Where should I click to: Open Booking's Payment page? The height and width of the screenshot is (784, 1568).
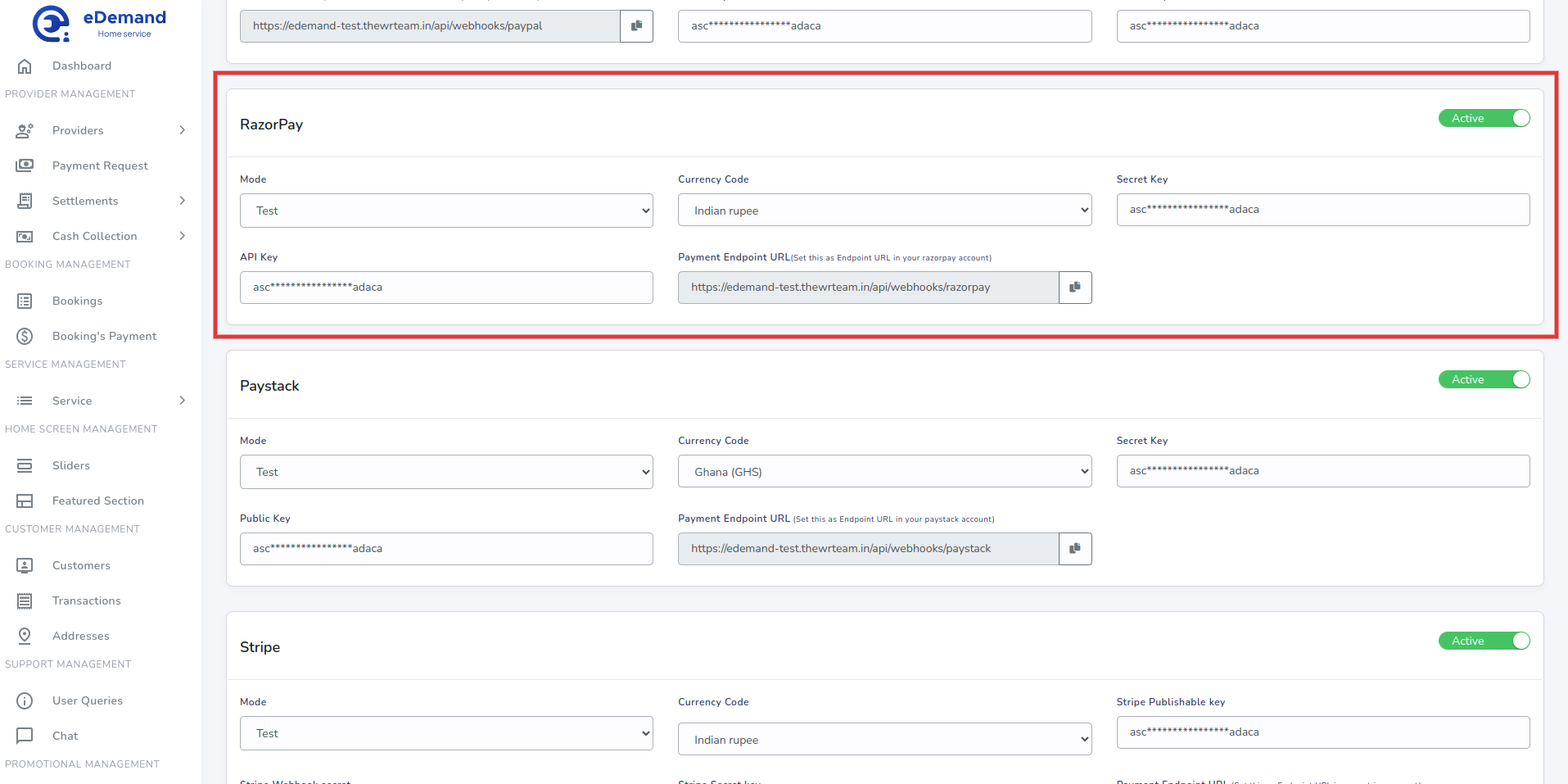[104, 336]
